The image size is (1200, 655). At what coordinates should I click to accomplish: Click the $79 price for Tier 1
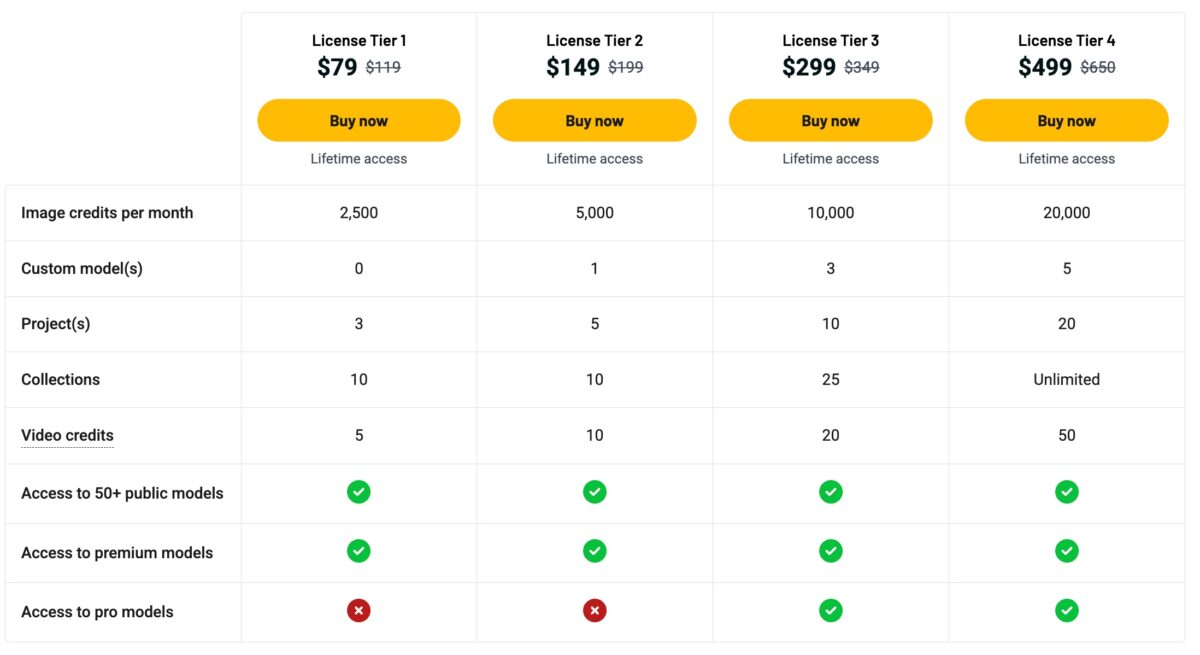tap(337, 66)
